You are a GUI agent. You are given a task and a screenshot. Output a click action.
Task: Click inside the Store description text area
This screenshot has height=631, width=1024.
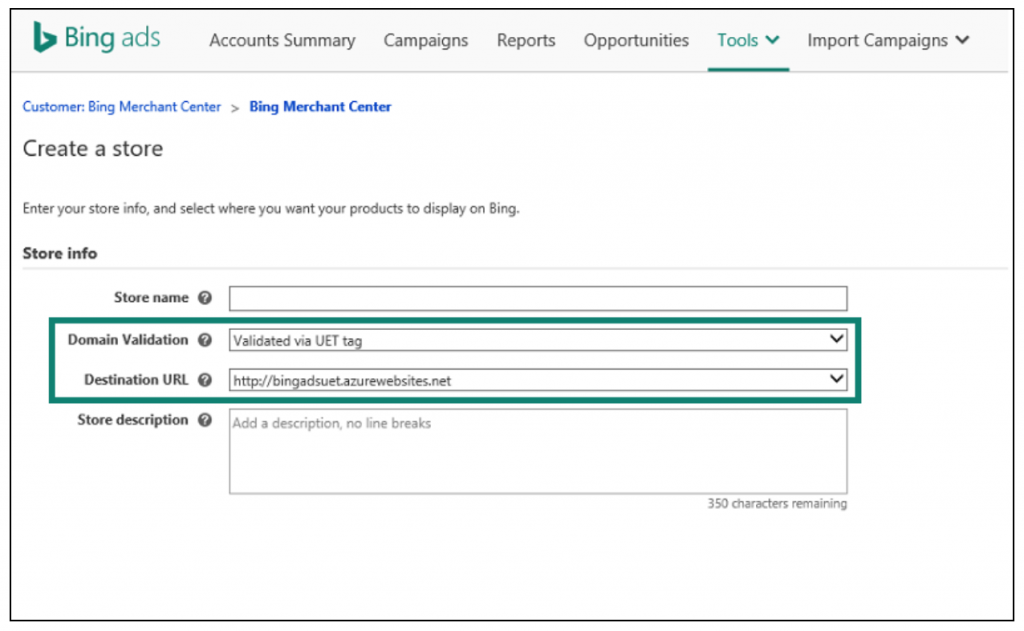[x=537, y=451]
